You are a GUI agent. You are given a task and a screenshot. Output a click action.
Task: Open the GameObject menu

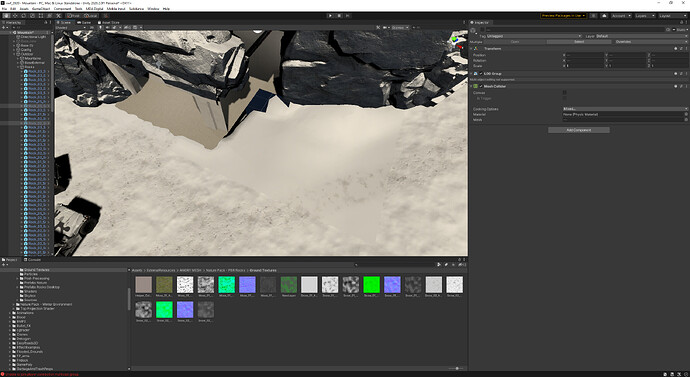pyautogui.click(x=41, y=9)
